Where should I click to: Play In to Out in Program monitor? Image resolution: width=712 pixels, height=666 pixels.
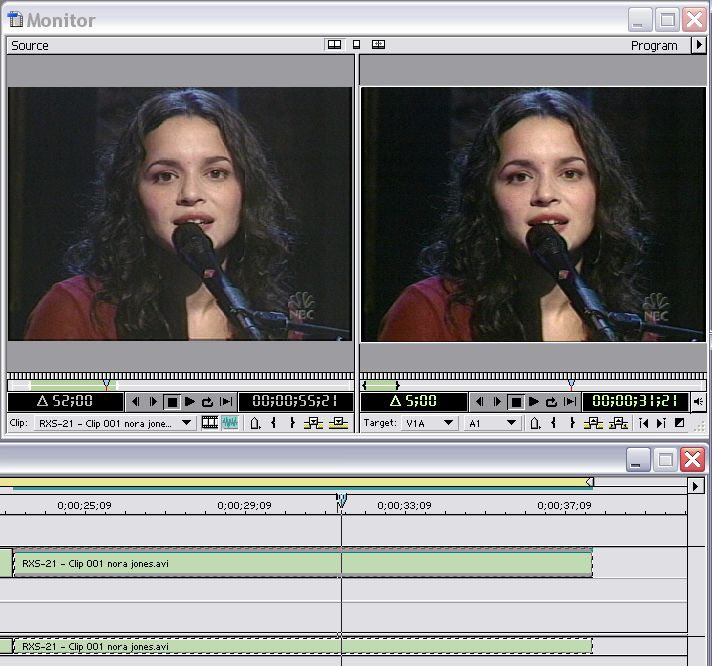(x=570, y=402)
